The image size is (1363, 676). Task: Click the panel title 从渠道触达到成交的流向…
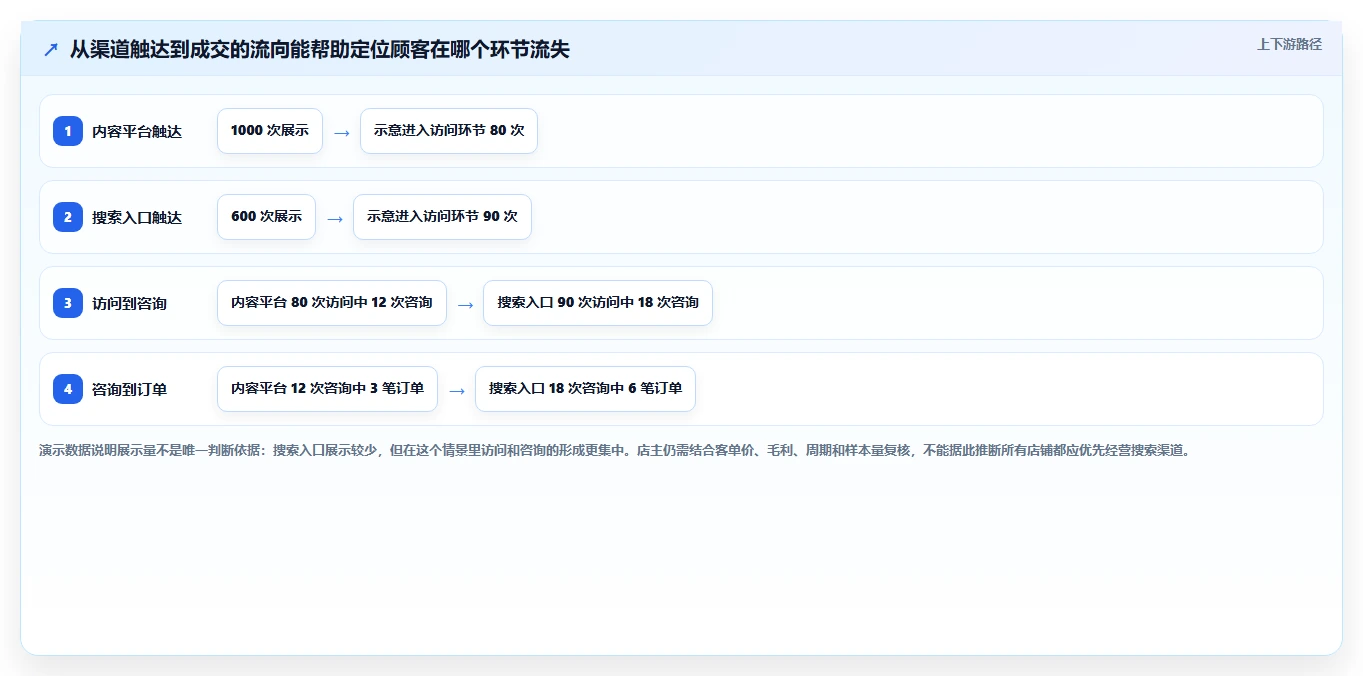pyautogui.click(x=320, y=49)
